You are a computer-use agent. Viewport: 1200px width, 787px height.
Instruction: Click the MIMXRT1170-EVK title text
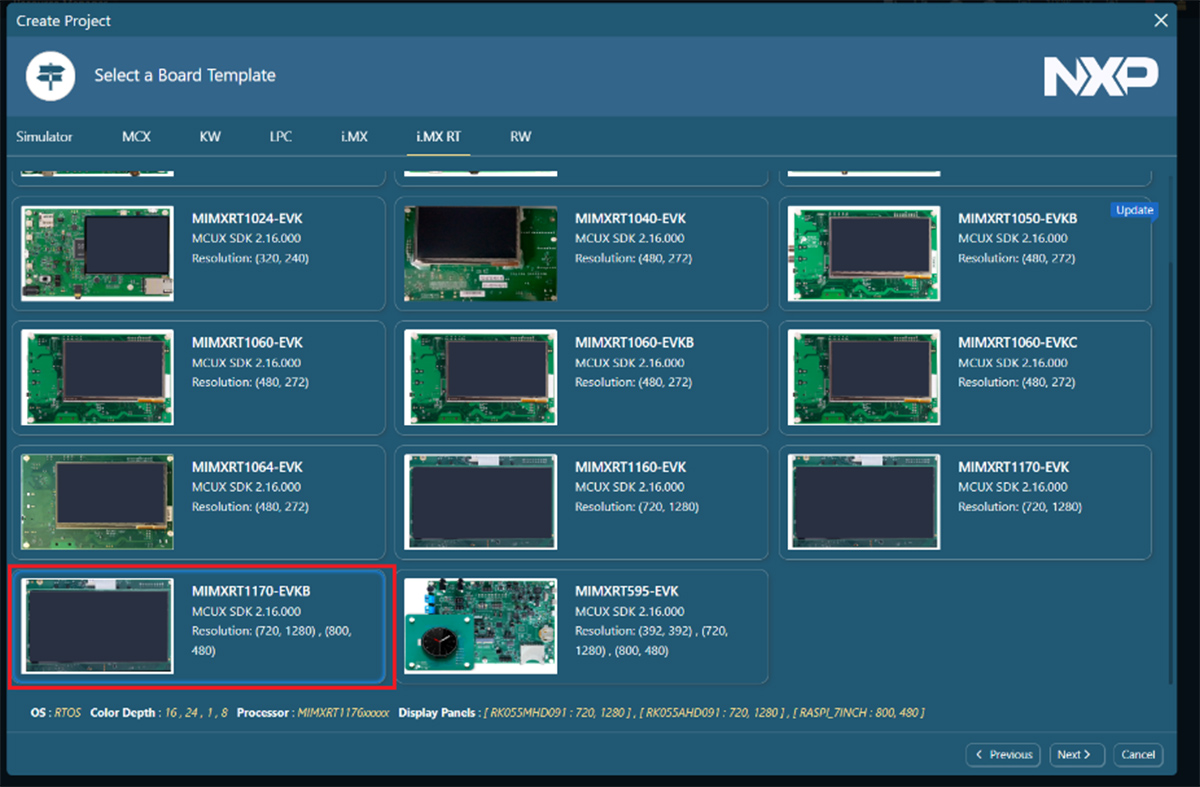[1014, 467]
